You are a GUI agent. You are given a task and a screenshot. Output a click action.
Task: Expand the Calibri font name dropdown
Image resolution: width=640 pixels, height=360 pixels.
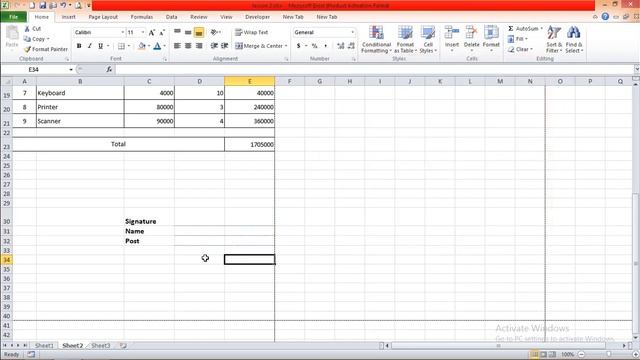coord(122,32)
